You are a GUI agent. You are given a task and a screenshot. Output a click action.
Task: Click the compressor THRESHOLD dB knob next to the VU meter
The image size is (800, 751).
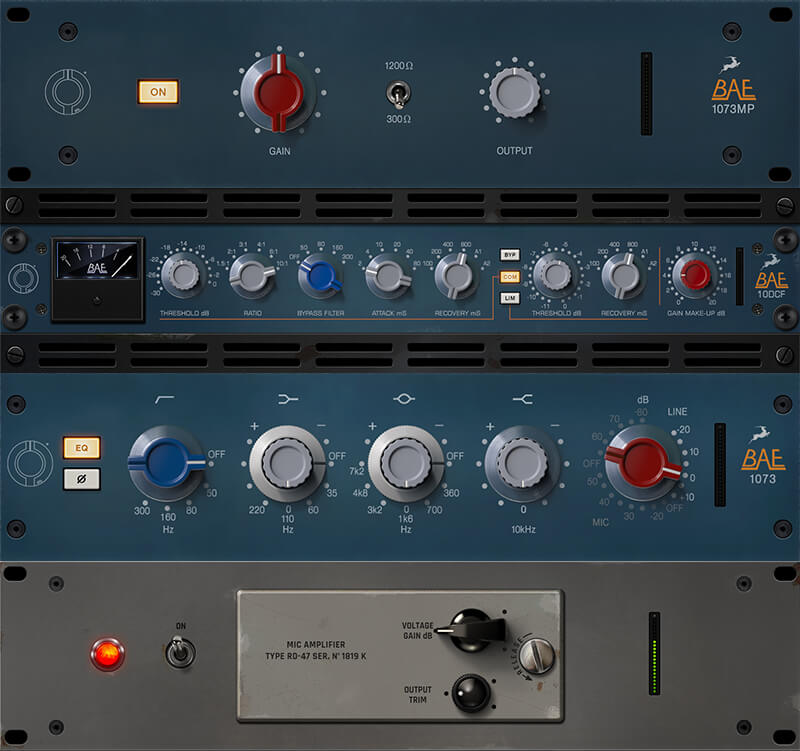(x=183, y=276)
